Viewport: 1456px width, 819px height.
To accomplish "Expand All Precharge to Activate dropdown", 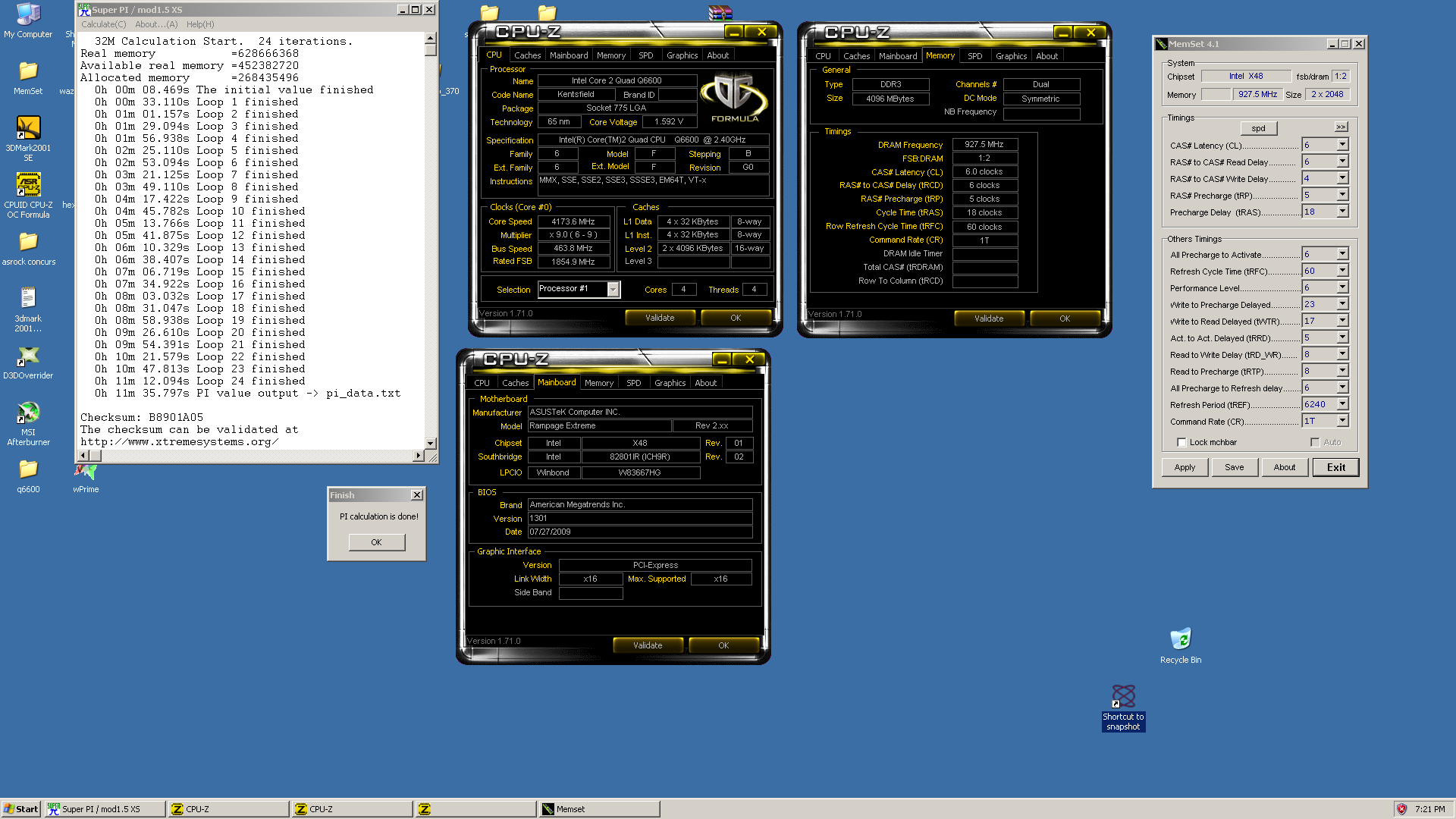I will [1342, 254].
